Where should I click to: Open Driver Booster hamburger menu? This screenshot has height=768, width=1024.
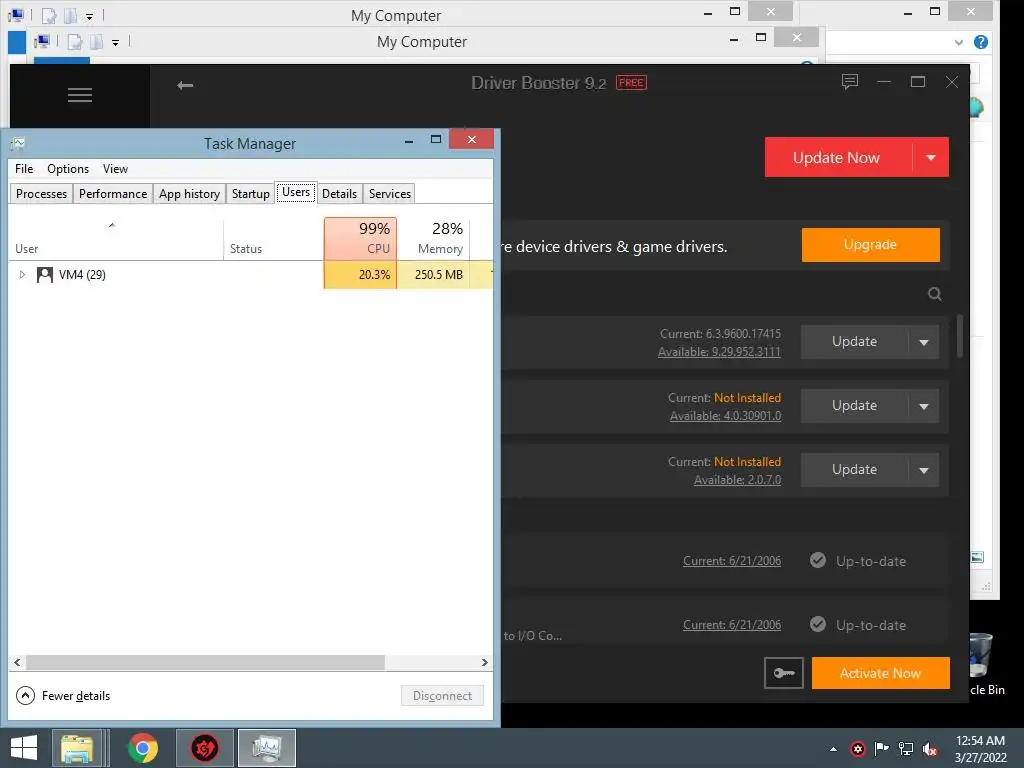point(80,95)
